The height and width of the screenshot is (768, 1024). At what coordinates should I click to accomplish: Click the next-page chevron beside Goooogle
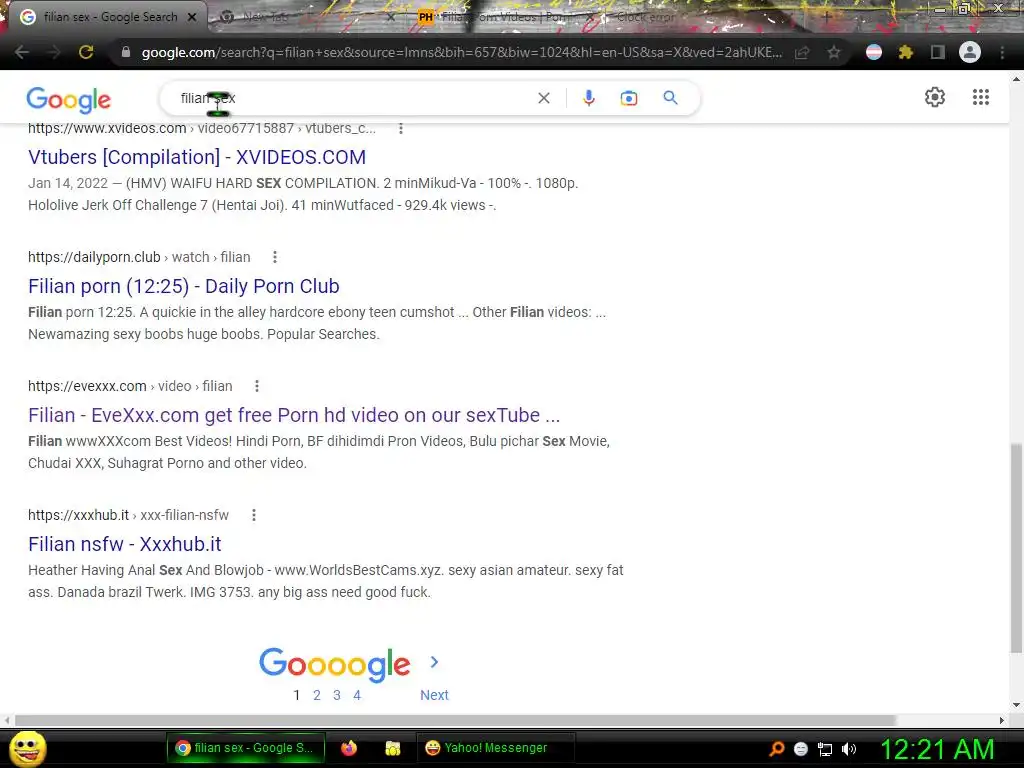point(434,662)
